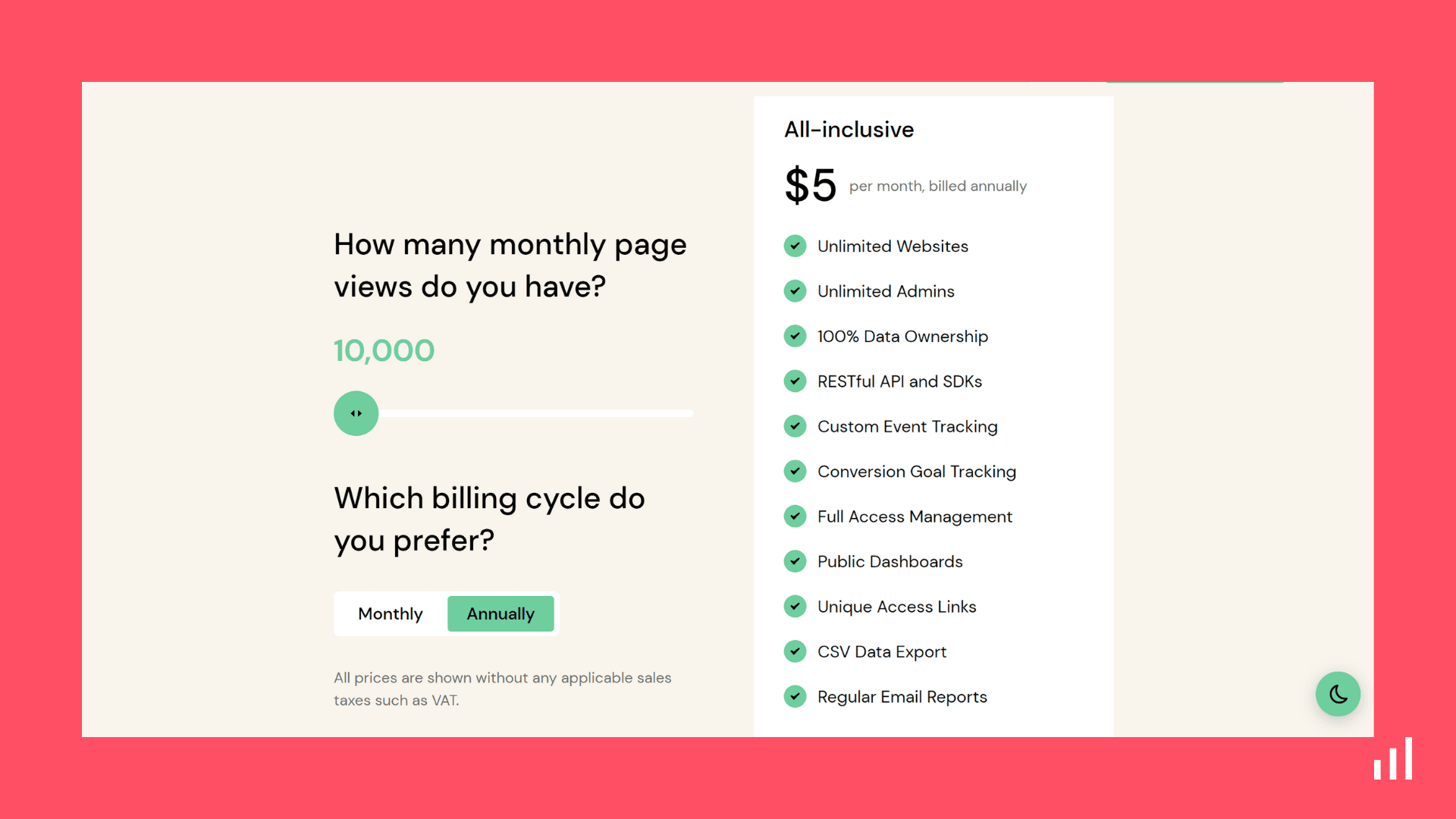Screen dimensions: 1456x819
Task: Click the Annually billing button
Action: (x=501, y=613)
